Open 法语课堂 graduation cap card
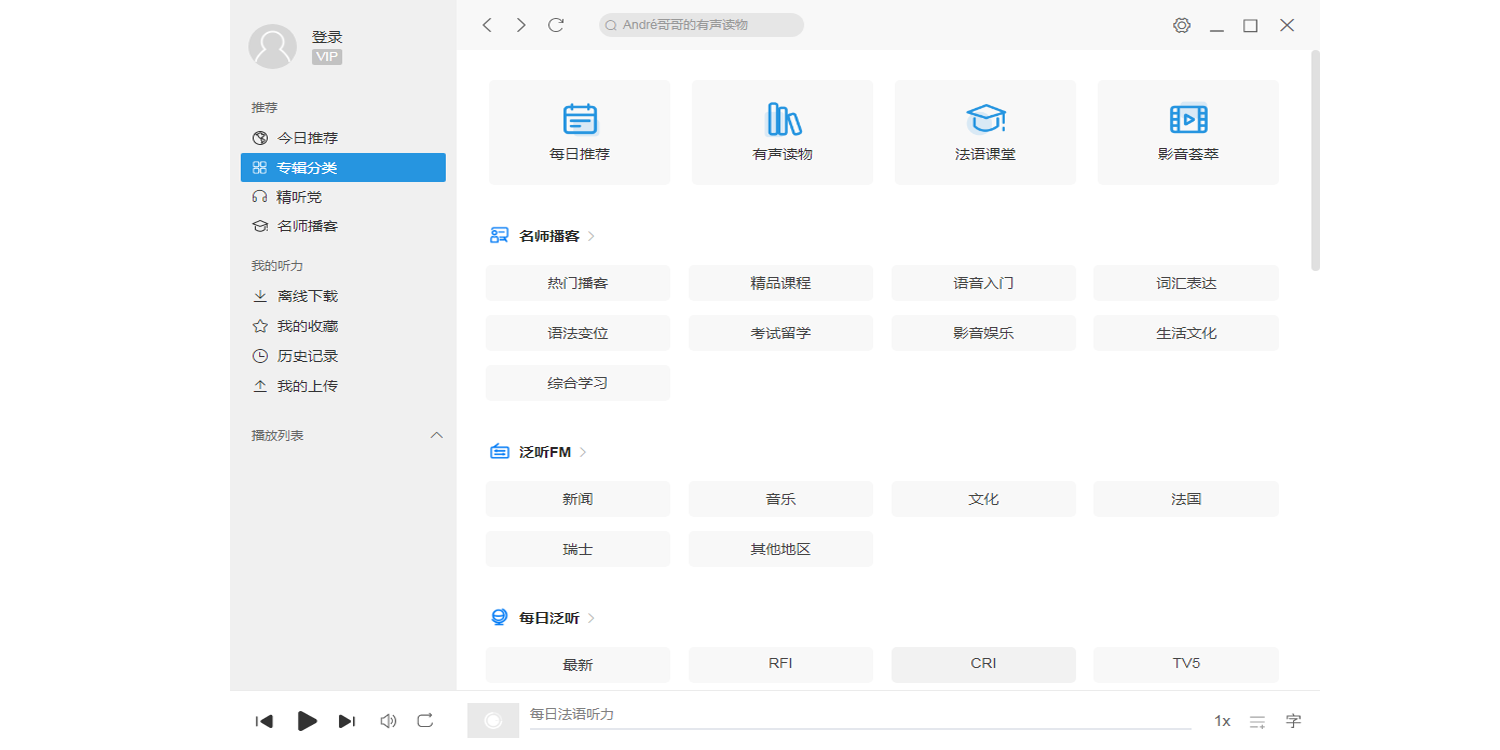Image resolution: width=1500 pixels, height=750 pixels. 985,132
